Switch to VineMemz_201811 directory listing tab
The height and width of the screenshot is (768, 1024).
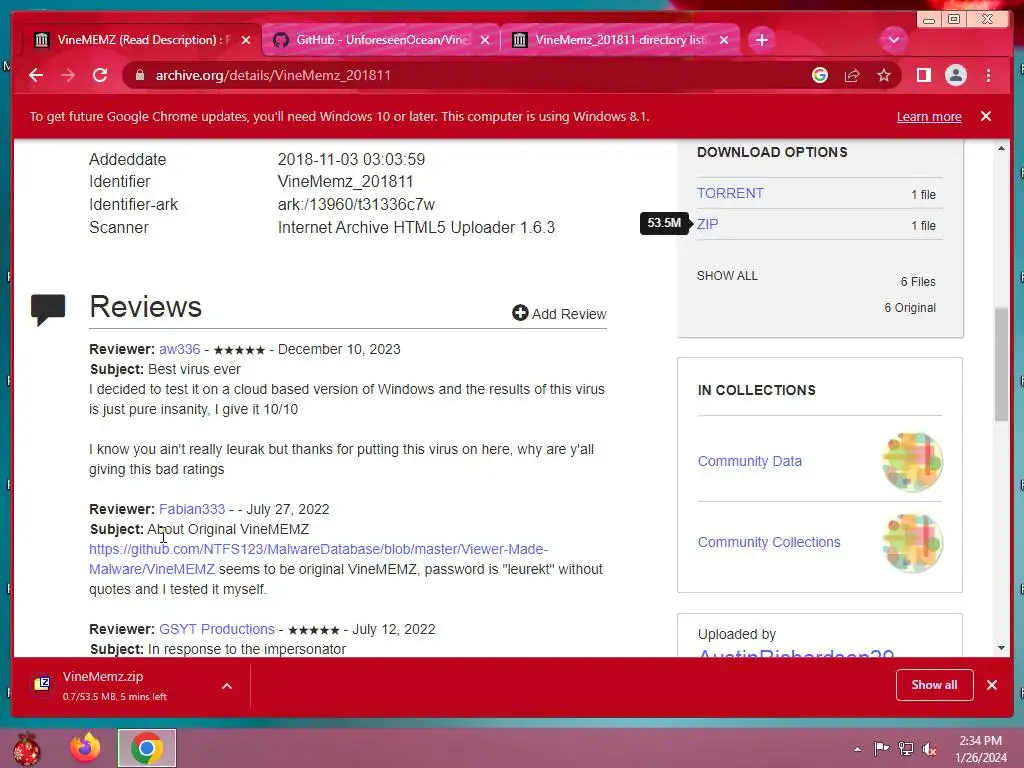click(620, 40)
